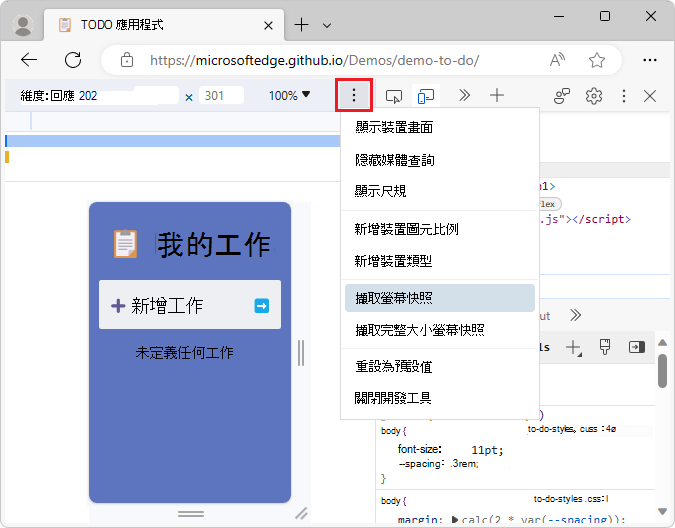Edit the --spacing value .3rem

[x=463, y=464]
